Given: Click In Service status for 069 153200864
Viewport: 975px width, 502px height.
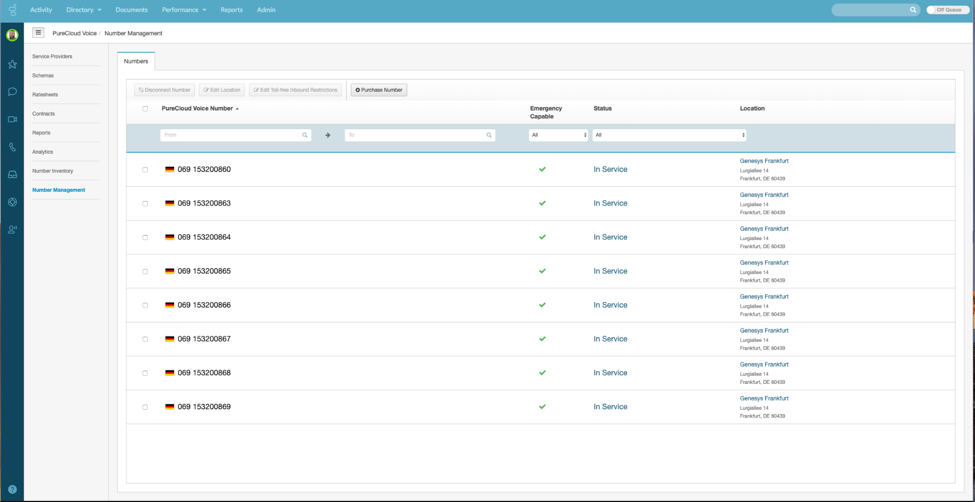Looking at the screenshot, I should (611, 237).
